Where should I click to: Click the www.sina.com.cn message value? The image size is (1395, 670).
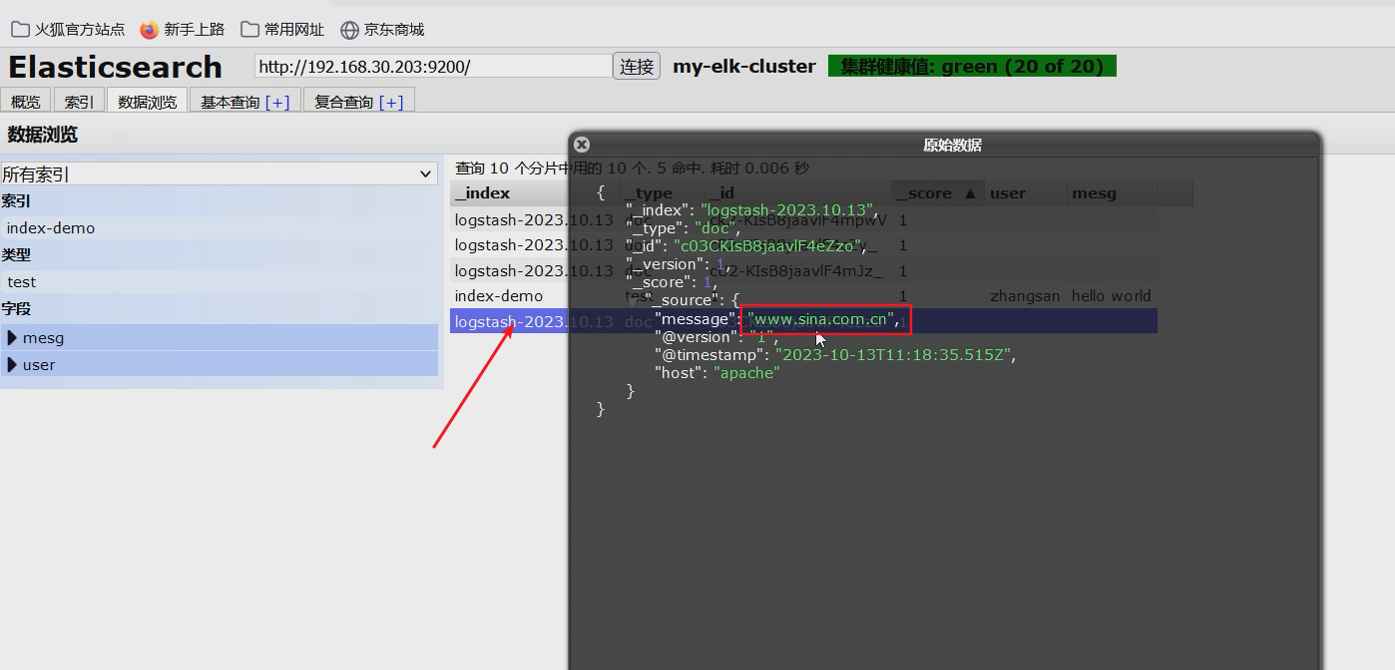tap(821, 319)
